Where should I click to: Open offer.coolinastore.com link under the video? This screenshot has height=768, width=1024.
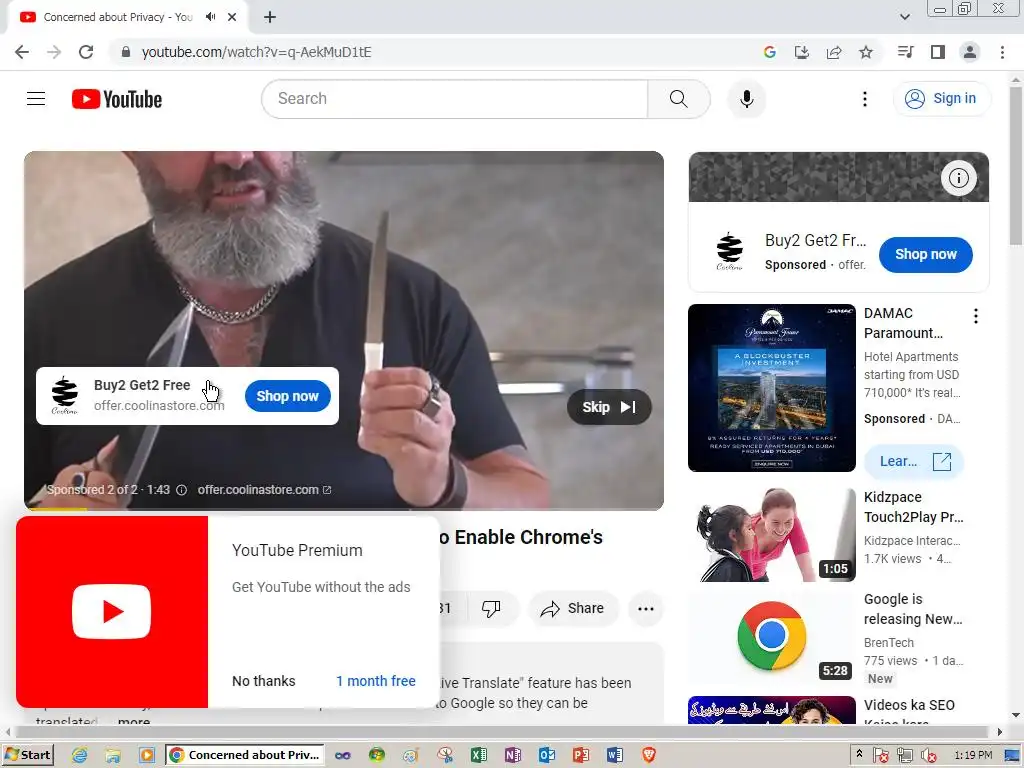click(264, 490)
